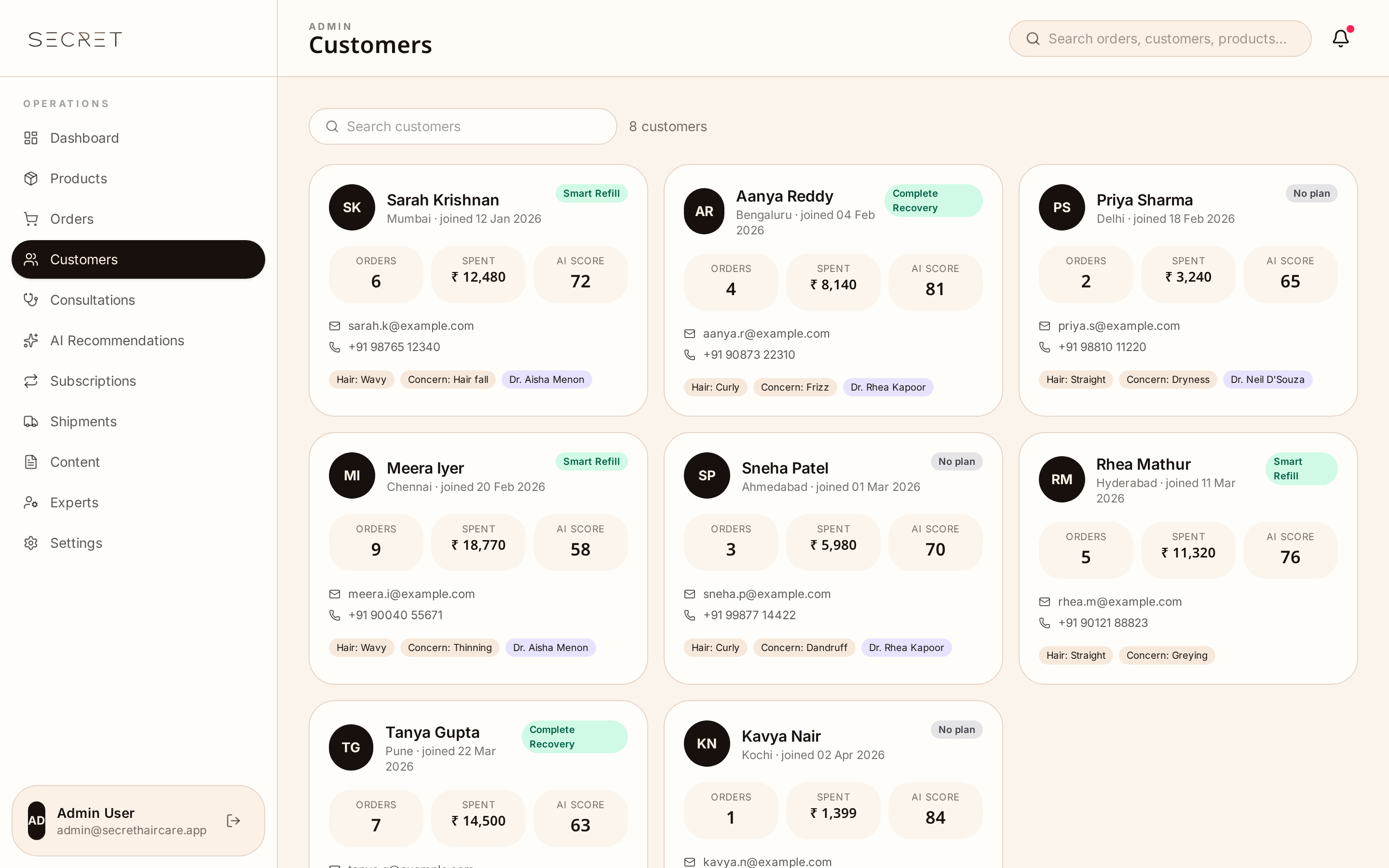Click the Orders cart icon
Screen dimensions: 1389x868
click(x=31, y=219)
